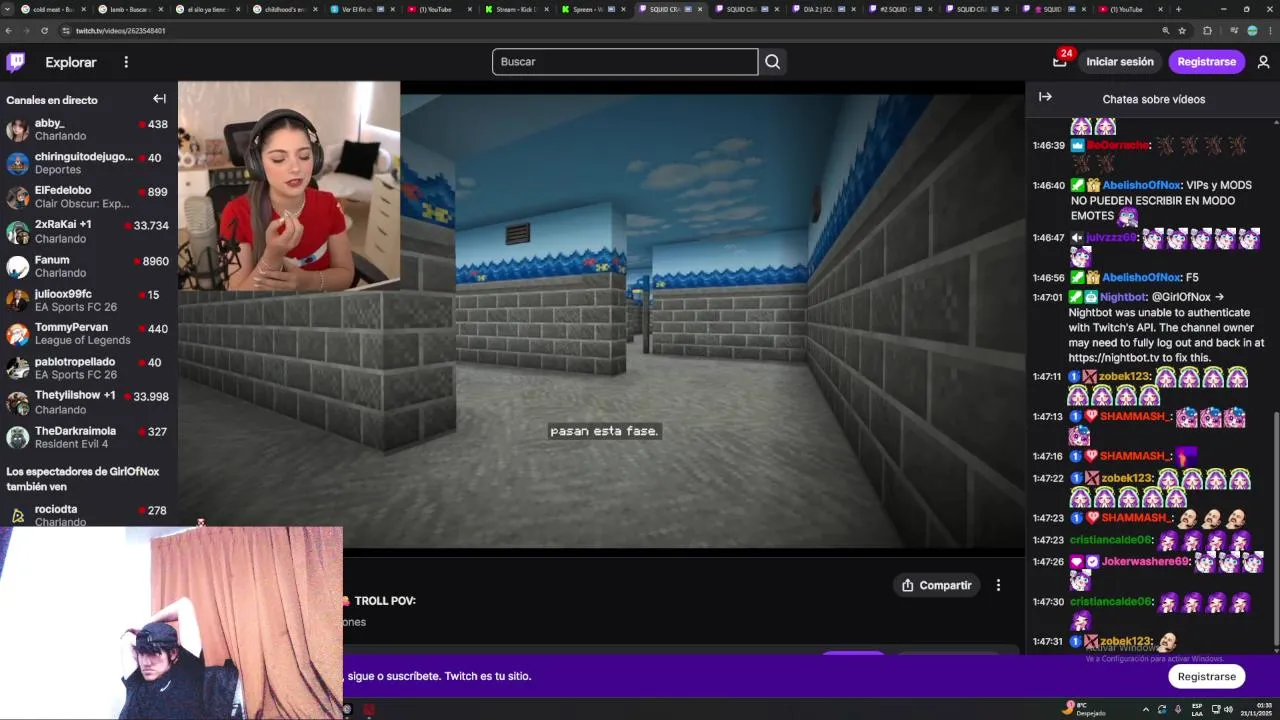The image size is (1280, 720).
Task: Click the Compartir button
Action: (936, 585)
